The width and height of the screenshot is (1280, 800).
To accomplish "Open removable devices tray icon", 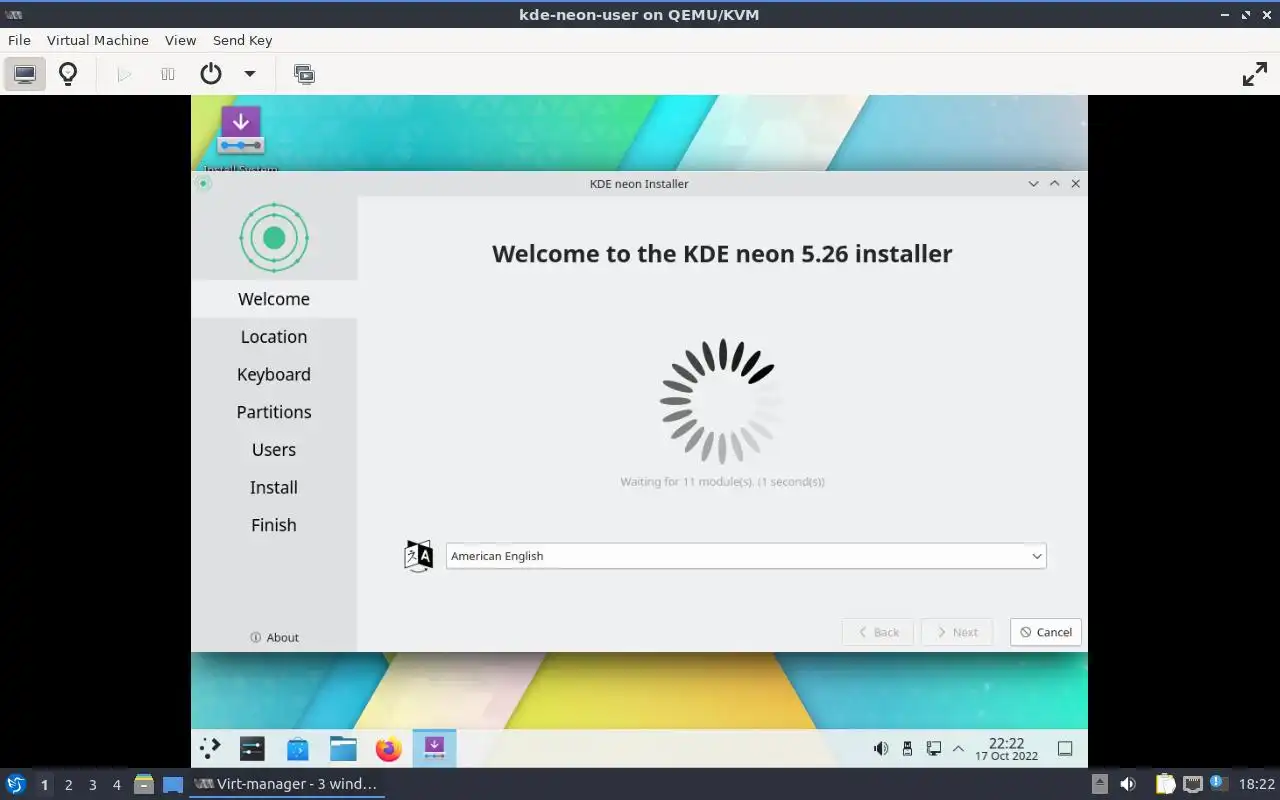I will [x=907, y=748].
